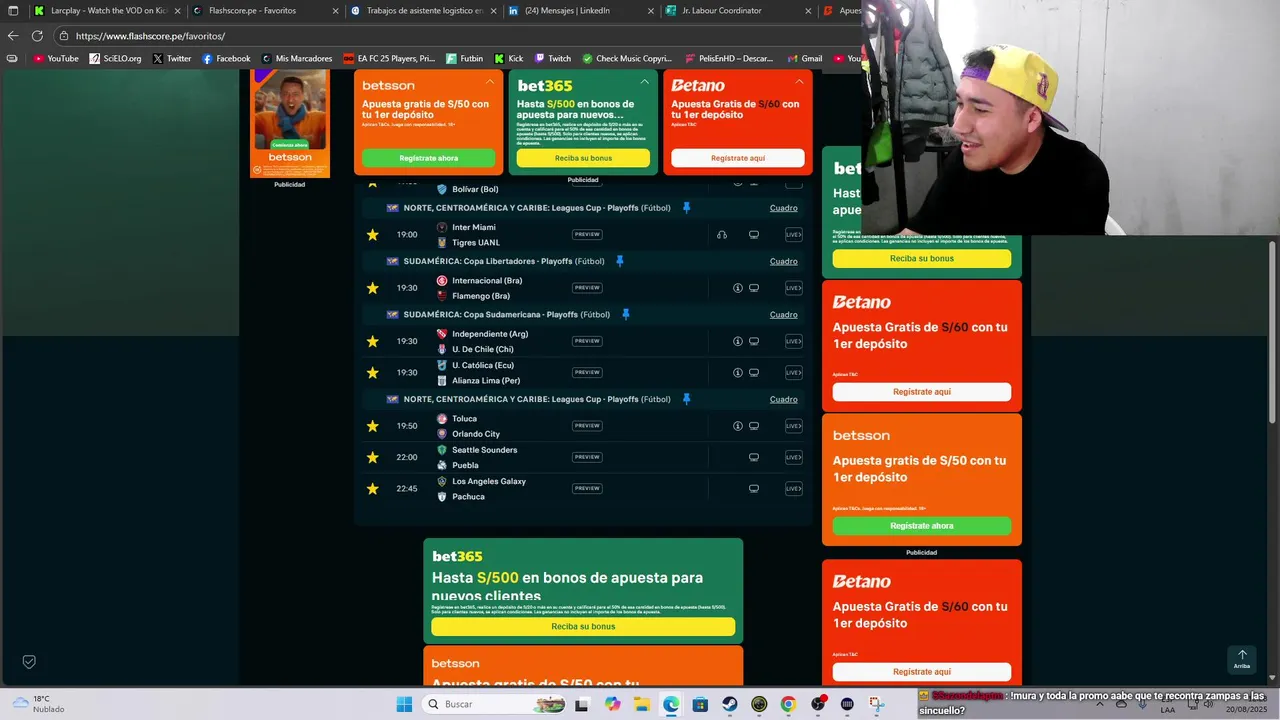This screenshot has width=1280, height=720.
Task: Toggle favorite star for Seattle Sounders vs Puebla
Action: coord(373,457)
